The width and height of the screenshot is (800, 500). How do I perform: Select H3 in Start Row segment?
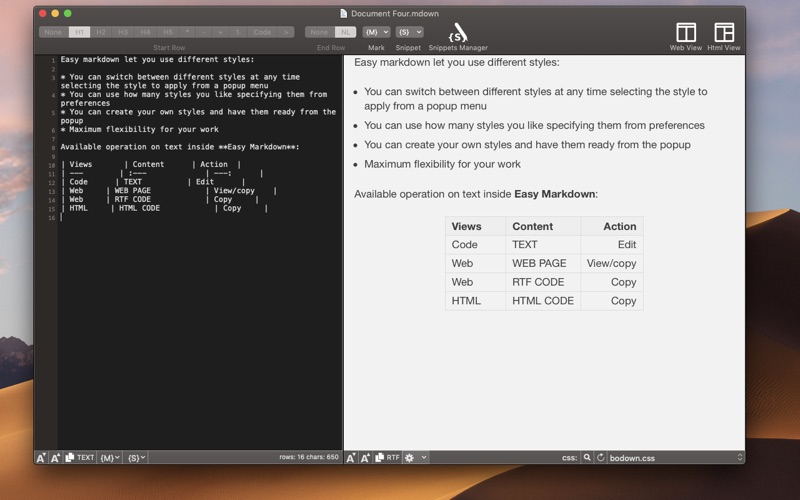point(123,32)
